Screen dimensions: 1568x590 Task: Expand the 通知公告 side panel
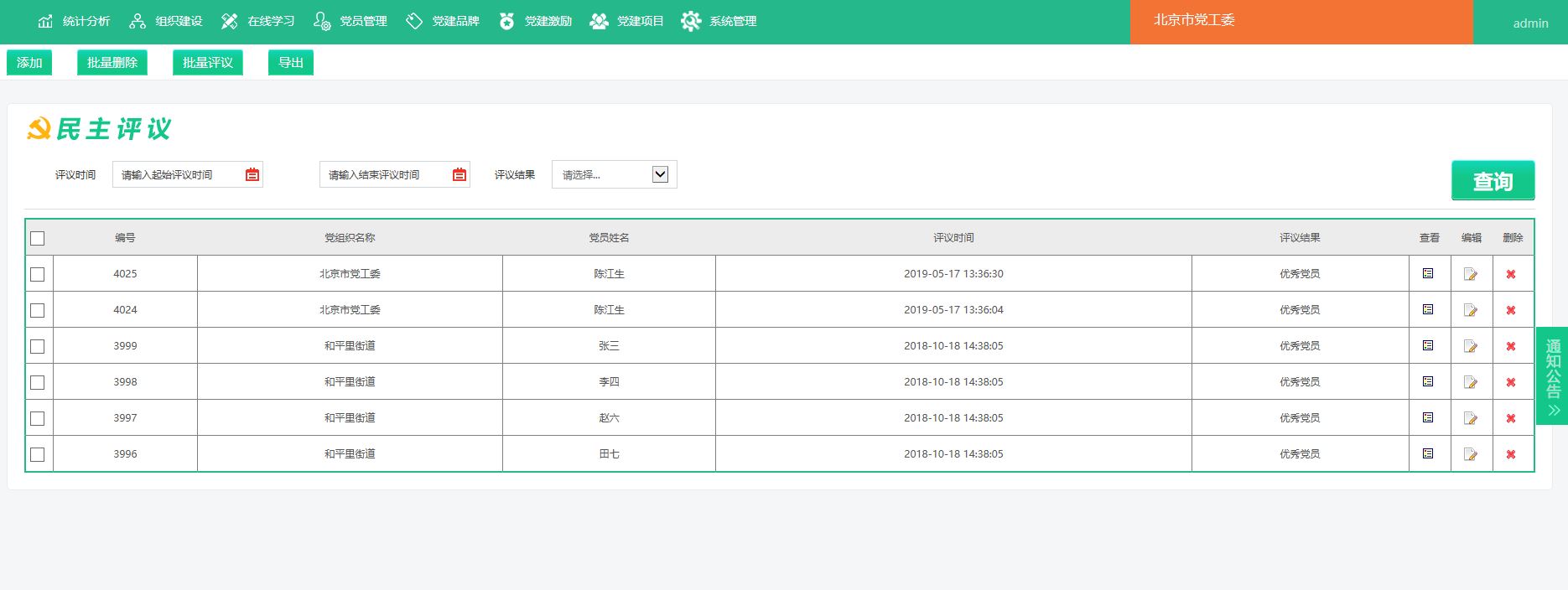1553,375
